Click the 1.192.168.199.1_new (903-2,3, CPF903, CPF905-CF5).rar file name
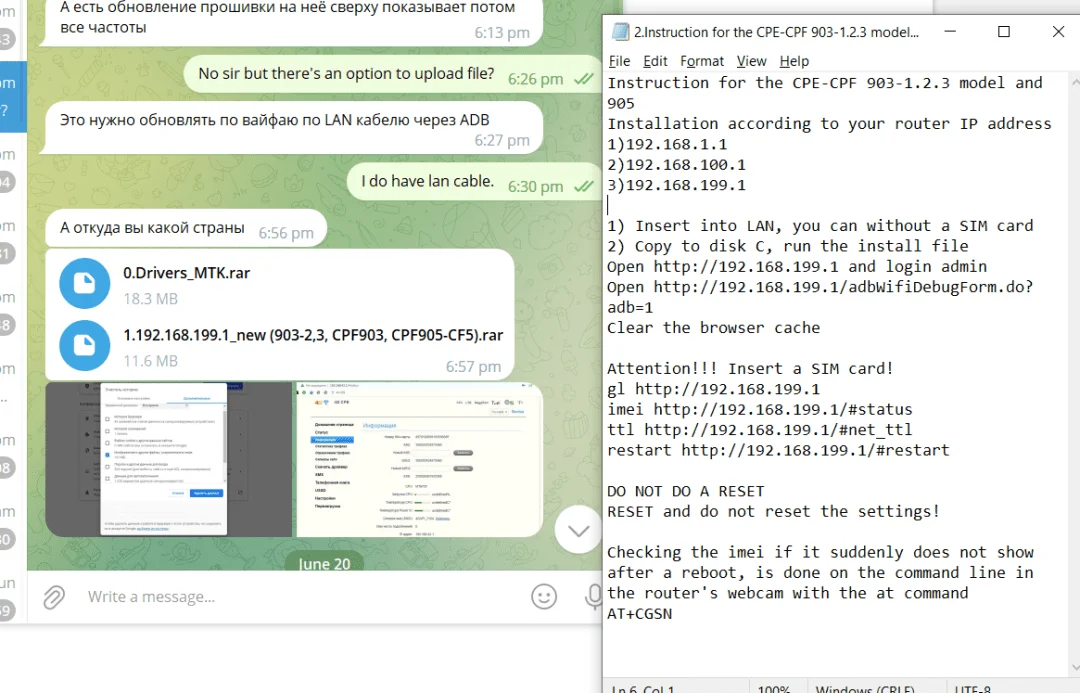Viewport: 1080px width, 693px height. click(x=313, y=335)
